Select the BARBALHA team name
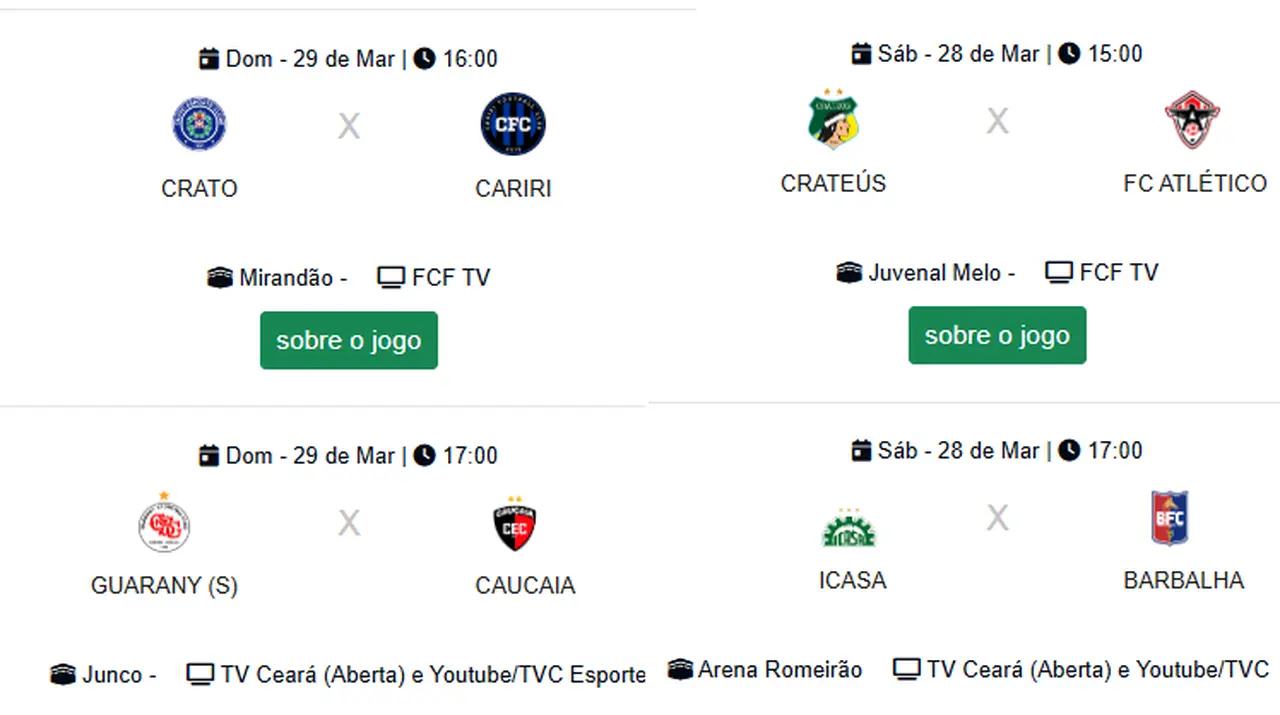This screenshot has width=1280, height=715. (x=1183, y=580)
